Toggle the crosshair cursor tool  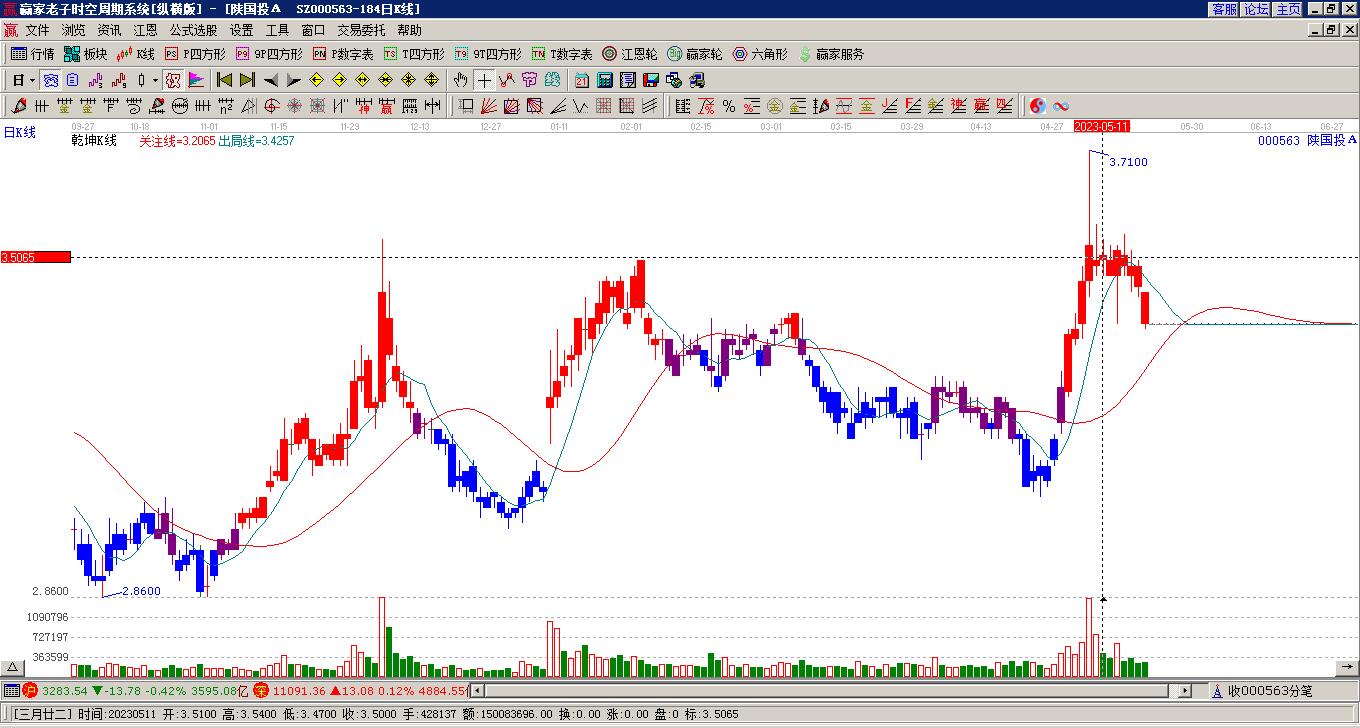(x=484, y=80)
